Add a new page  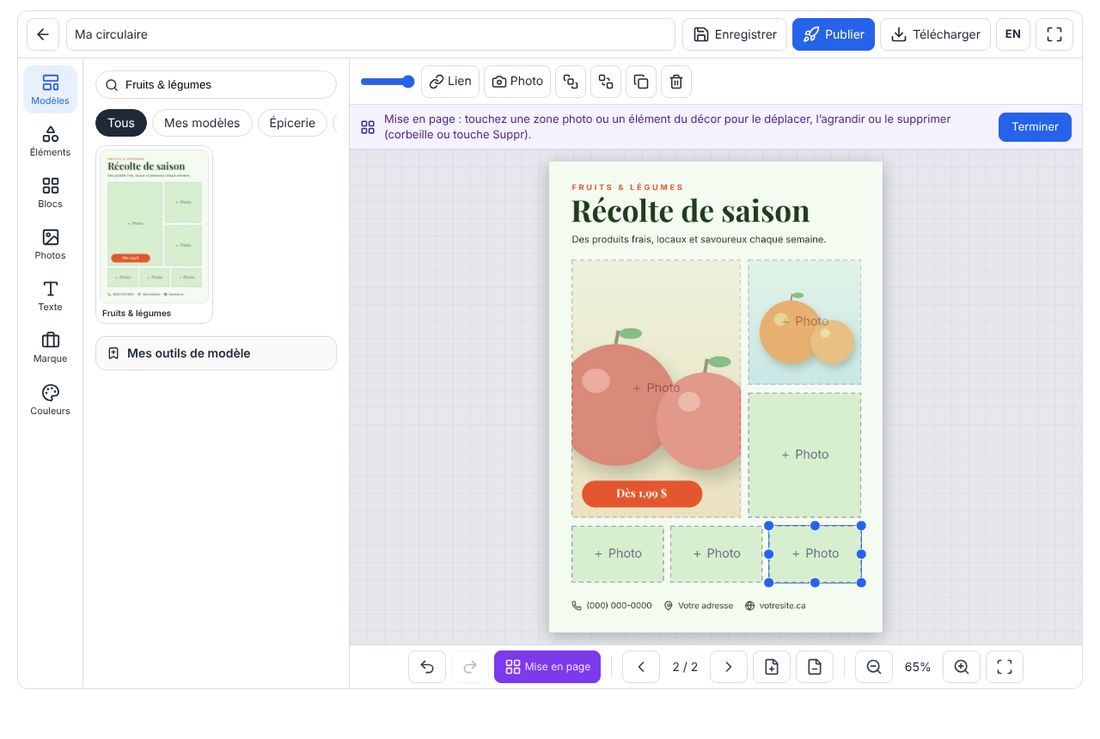coord(772,667)
